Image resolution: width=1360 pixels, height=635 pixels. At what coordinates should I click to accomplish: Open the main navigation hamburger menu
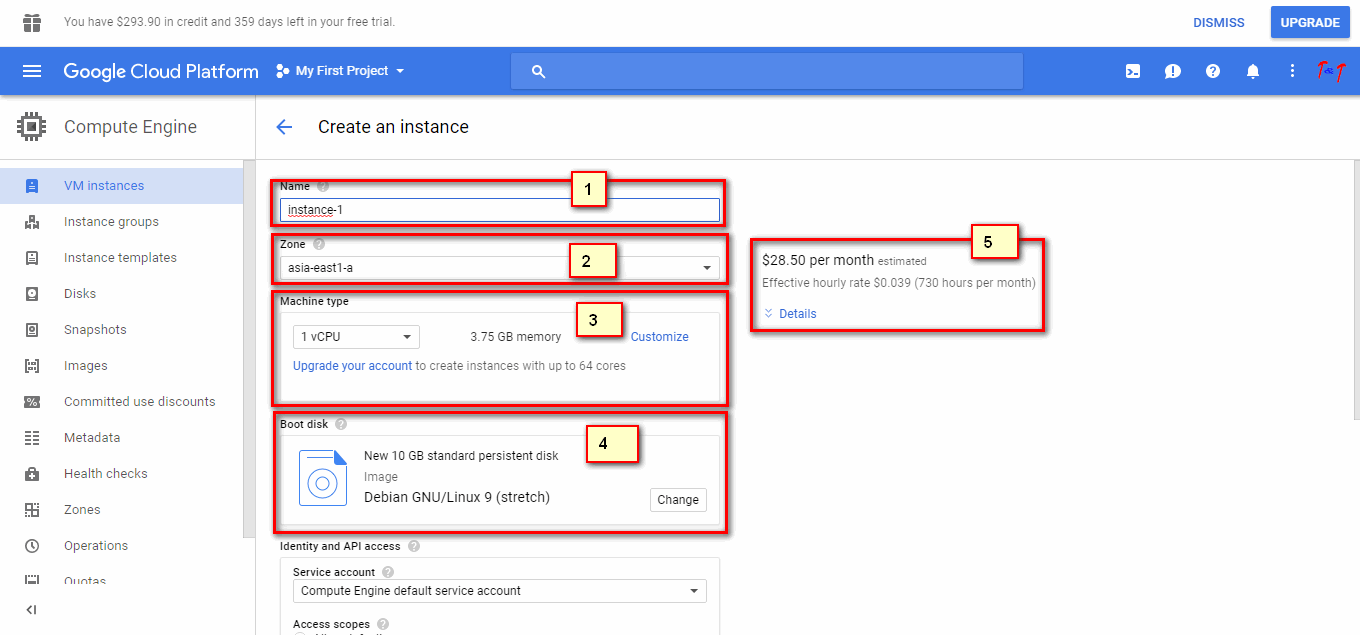click(x=32, y=71)
